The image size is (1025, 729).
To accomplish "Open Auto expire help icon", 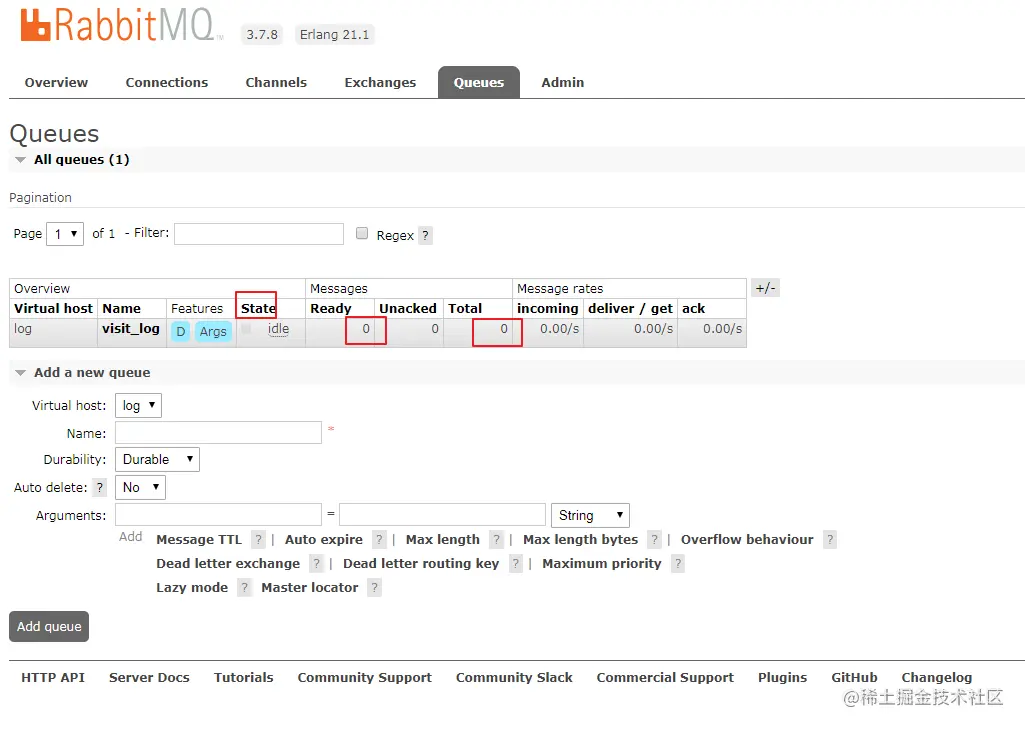I will [x=379, y=539].
